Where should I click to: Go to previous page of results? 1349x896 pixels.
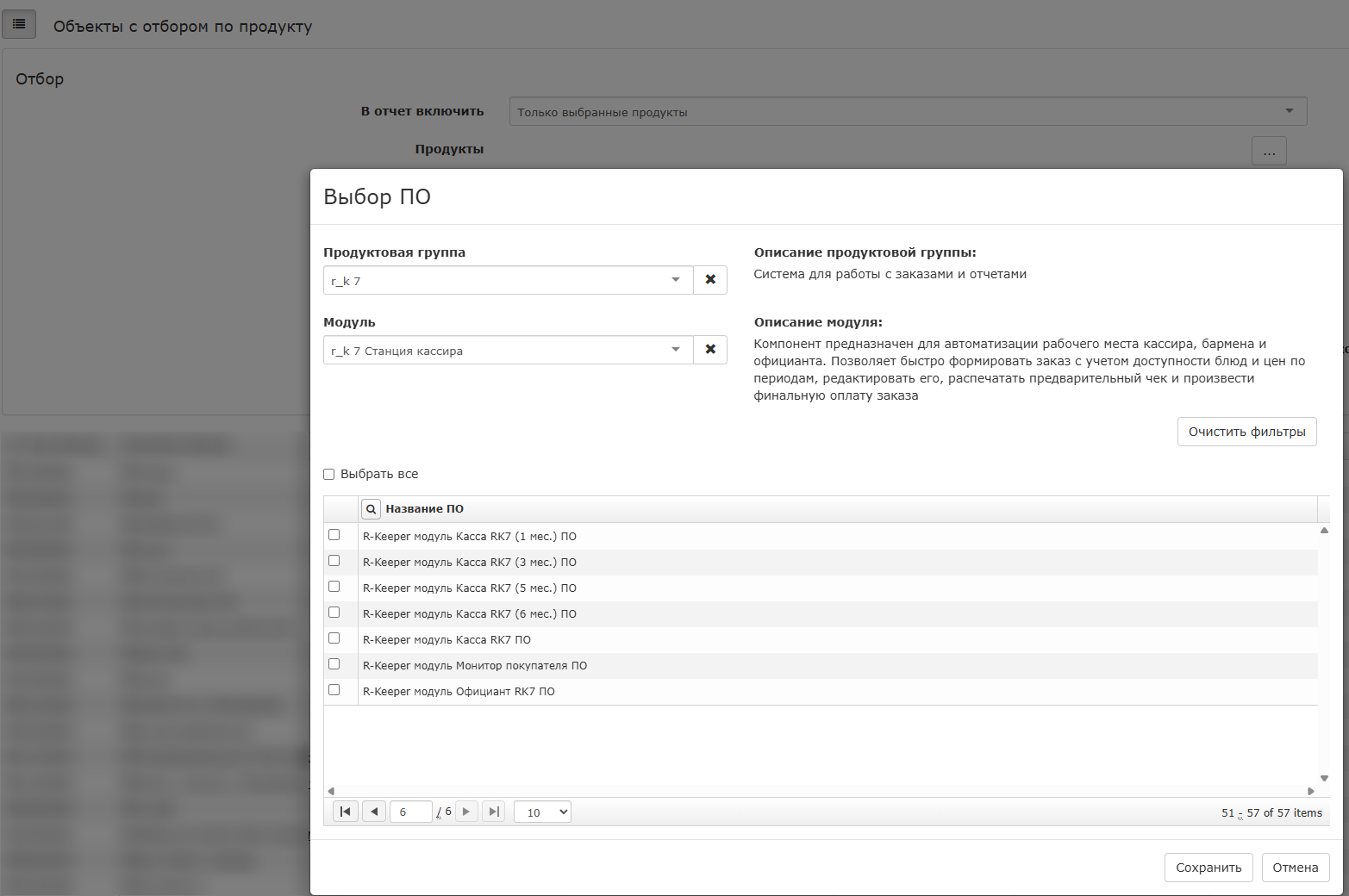pyautogui.click(x=374, y=812)
